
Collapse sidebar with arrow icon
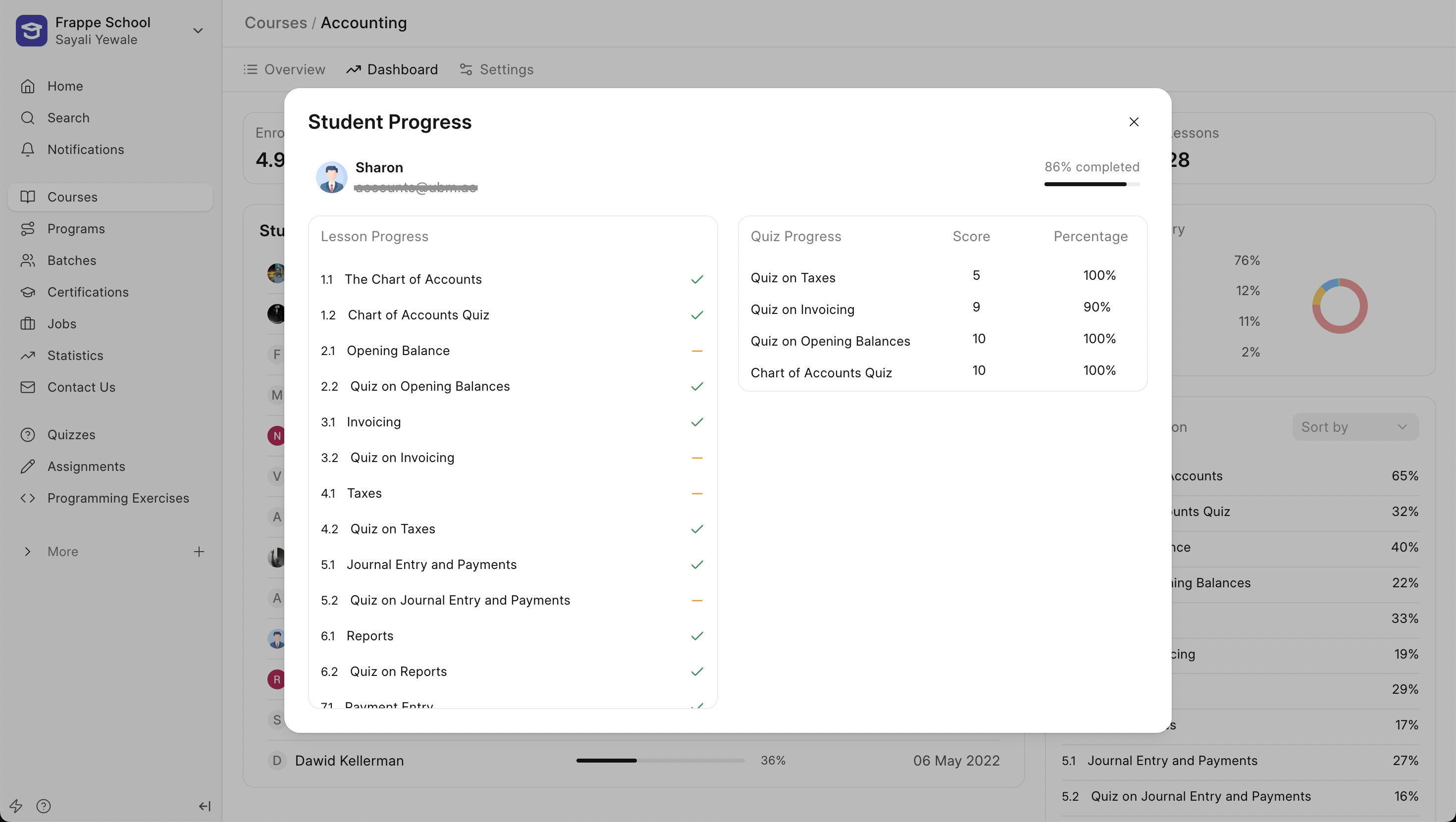point(205,806)
